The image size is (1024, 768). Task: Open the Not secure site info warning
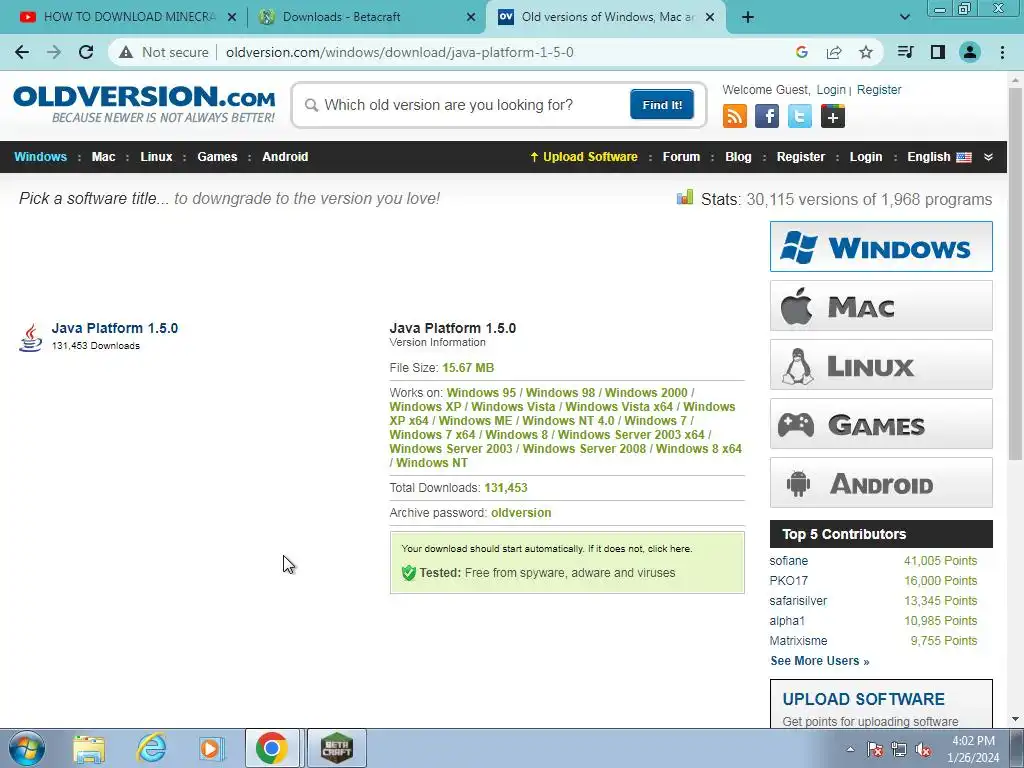tap(164, 52)
